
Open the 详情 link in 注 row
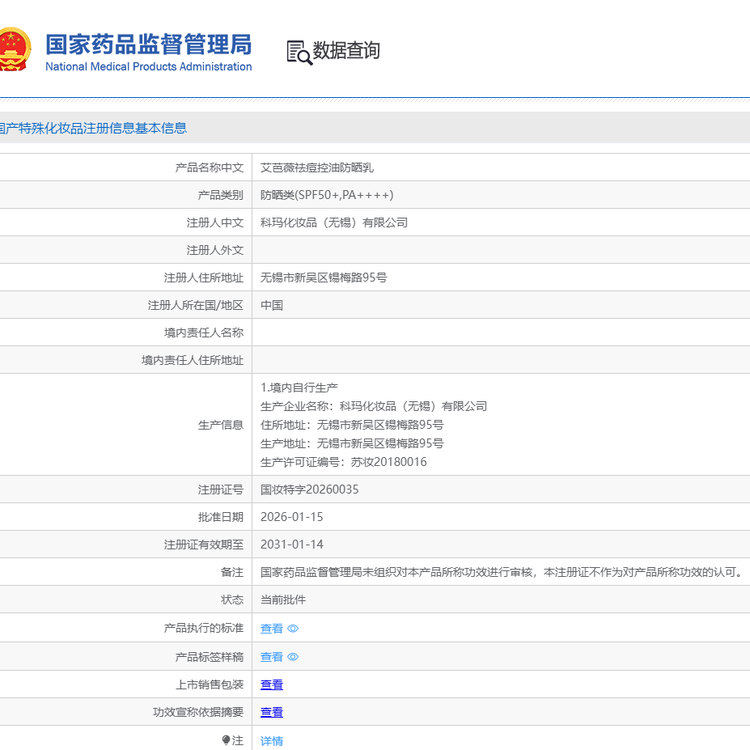click(x=271, y=741)
